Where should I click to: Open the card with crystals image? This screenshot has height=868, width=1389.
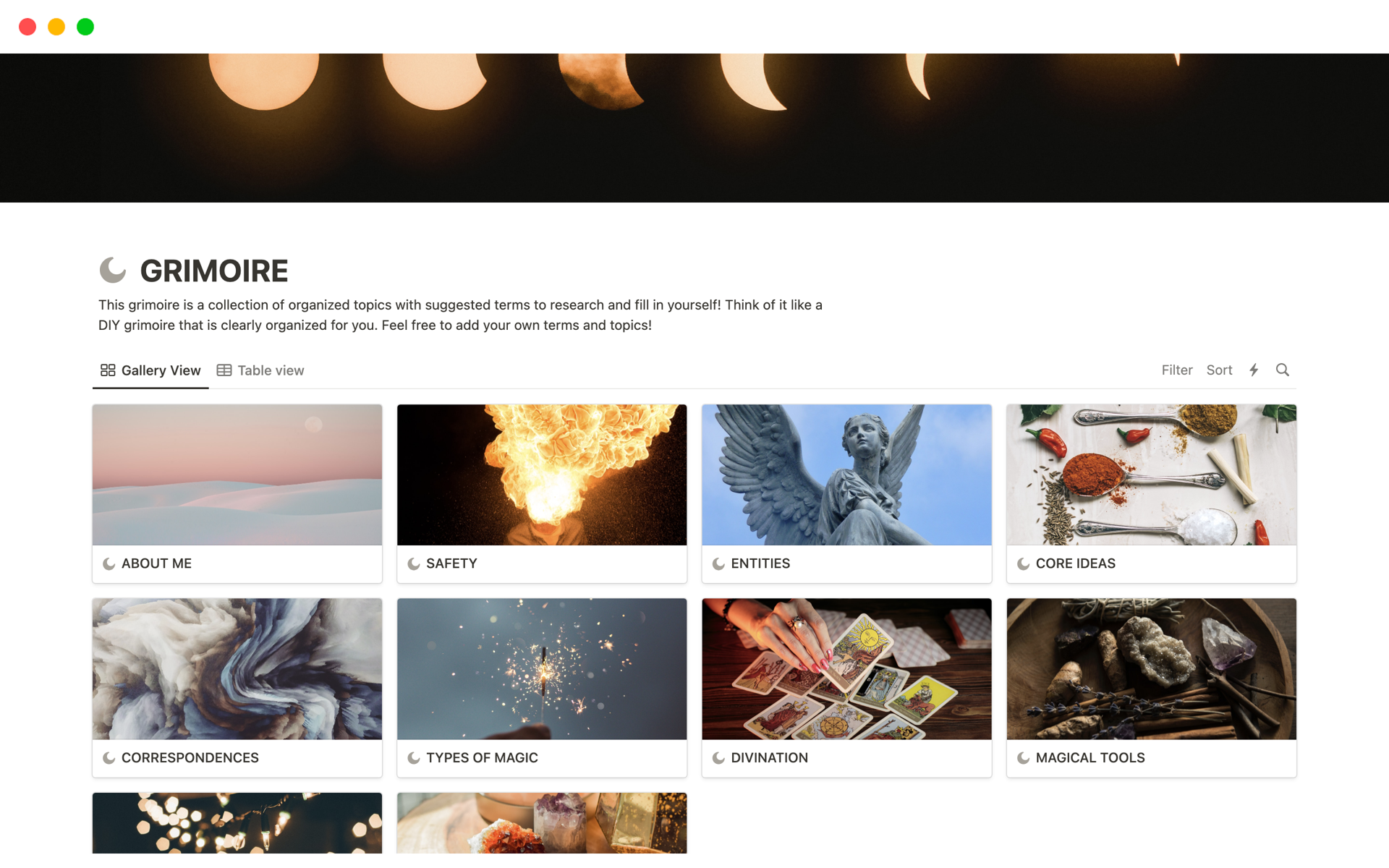(542, 823)
